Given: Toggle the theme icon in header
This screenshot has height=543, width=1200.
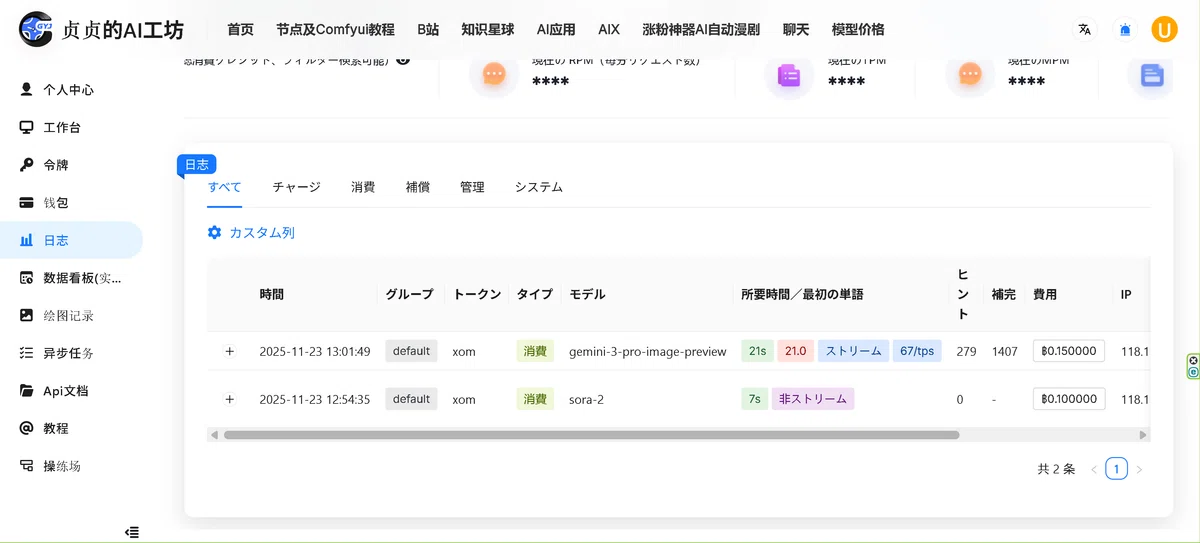Looking at the screenshot, I should [1125, 29].
